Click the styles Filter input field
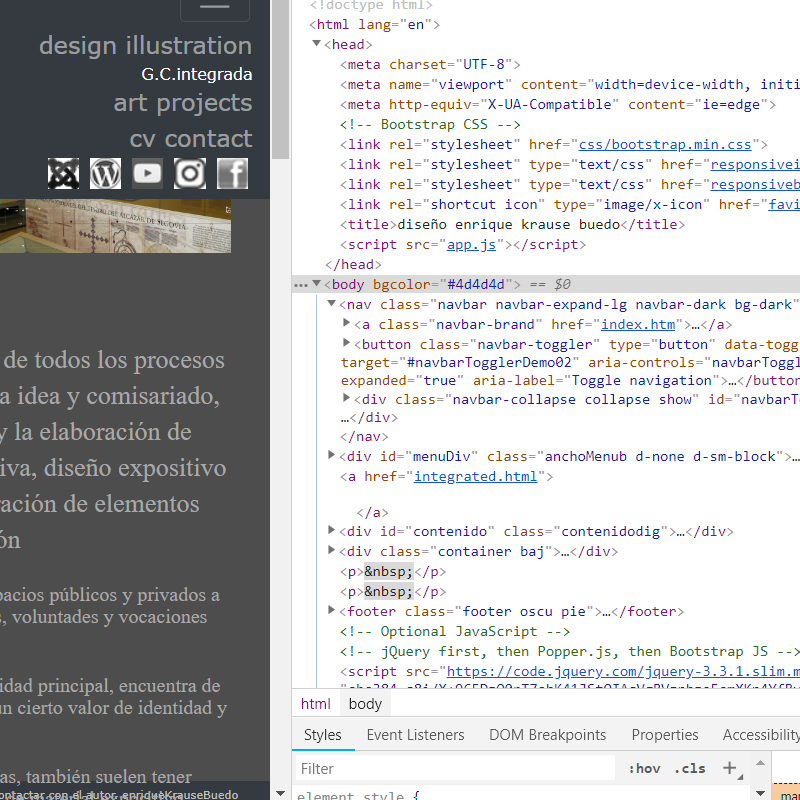The image size is (800, 800). click(x=455, y=768)
